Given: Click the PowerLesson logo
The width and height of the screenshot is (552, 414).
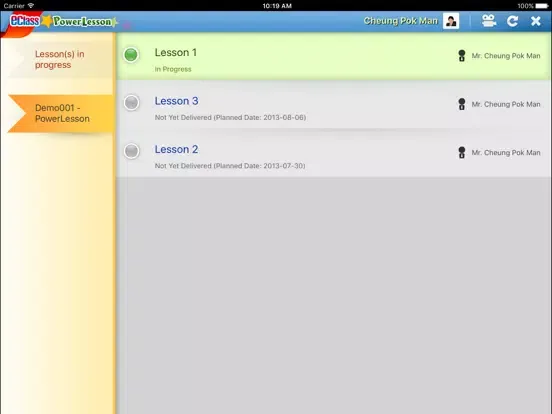Looking at the screenshot, I should coord(82,22).
